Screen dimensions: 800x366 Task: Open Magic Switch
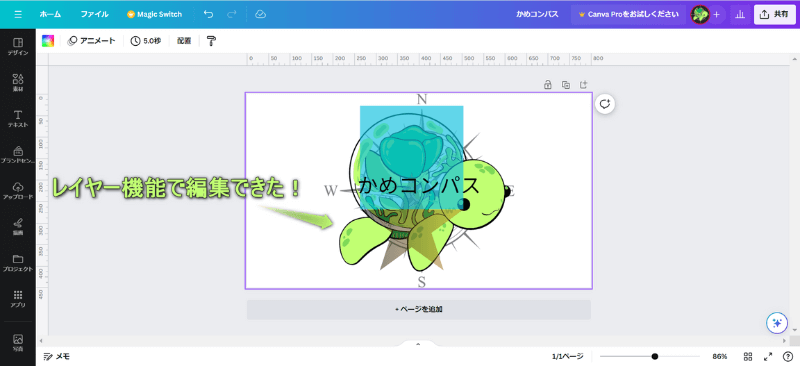pyautogui.click(x=154, y=14)
